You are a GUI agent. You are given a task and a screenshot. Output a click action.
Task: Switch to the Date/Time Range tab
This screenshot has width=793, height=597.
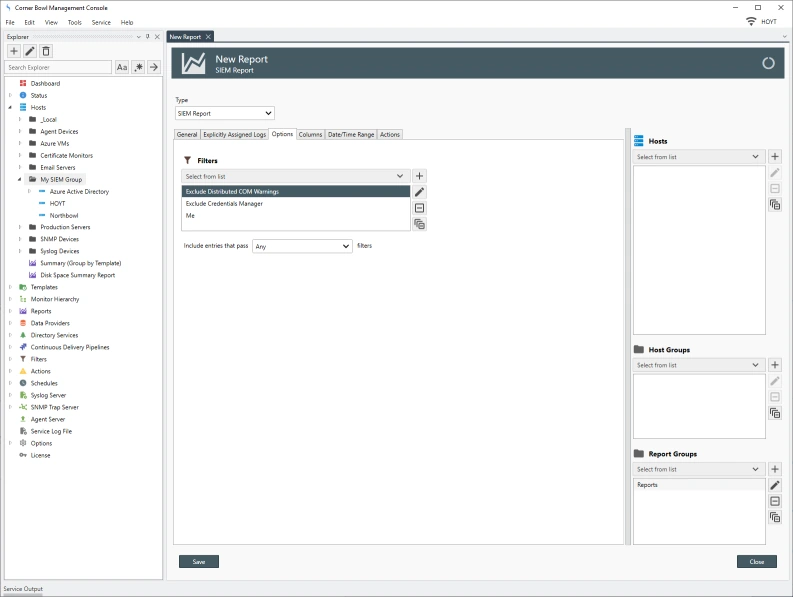tap(351, 135)
